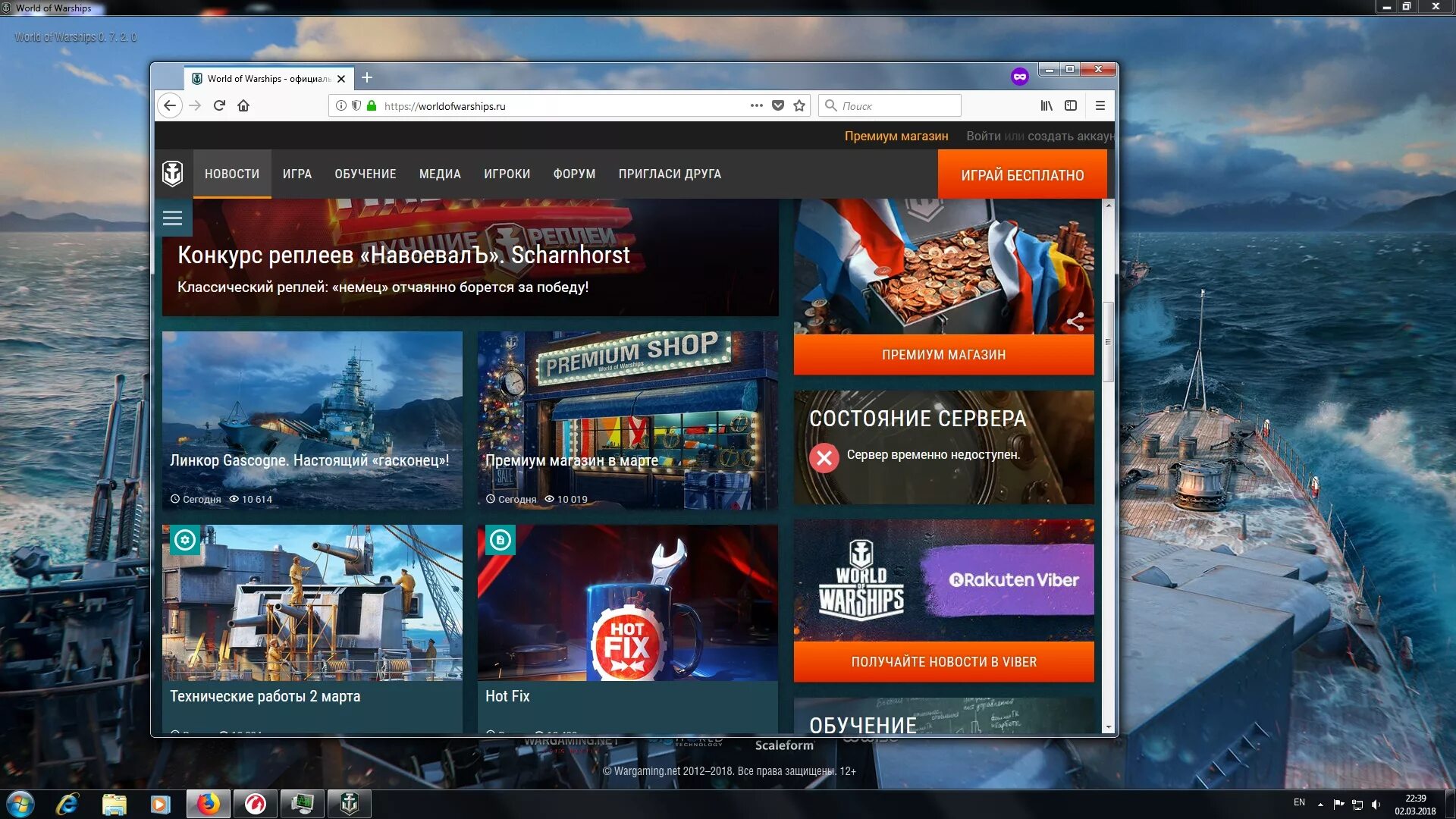Image resolution: width=1456 pixels, height=819 pixels.
Task: Show hidden tray icons arrow
Action: pos(1320,804)
